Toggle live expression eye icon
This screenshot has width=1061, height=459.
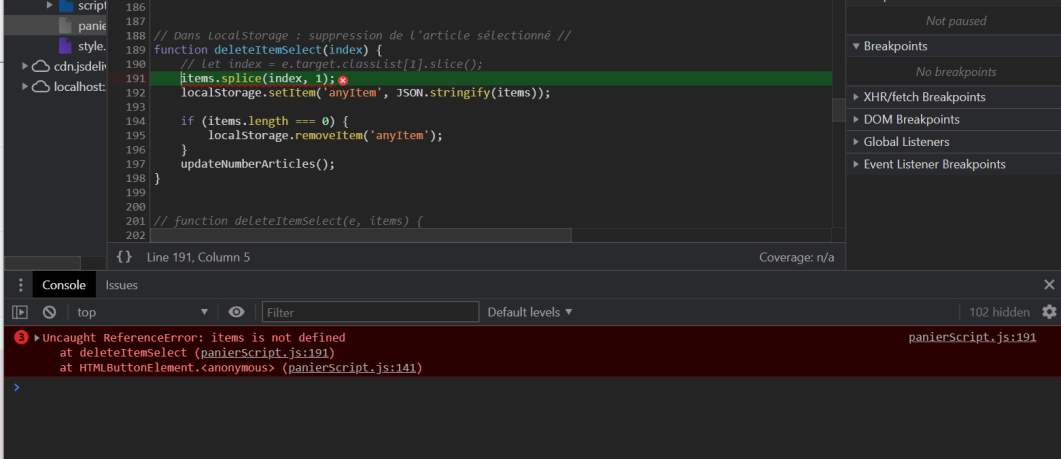click(236, 312)
